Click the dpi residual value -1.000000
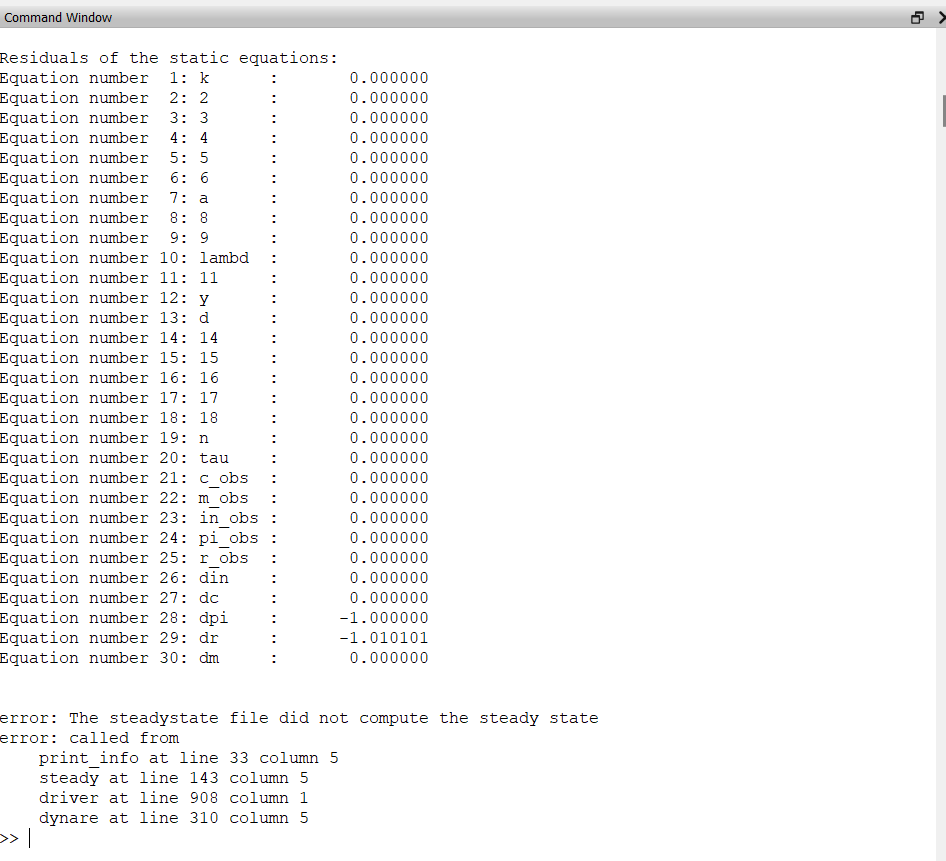This screenshot has height=861, width=946. (x=383, y=618)
